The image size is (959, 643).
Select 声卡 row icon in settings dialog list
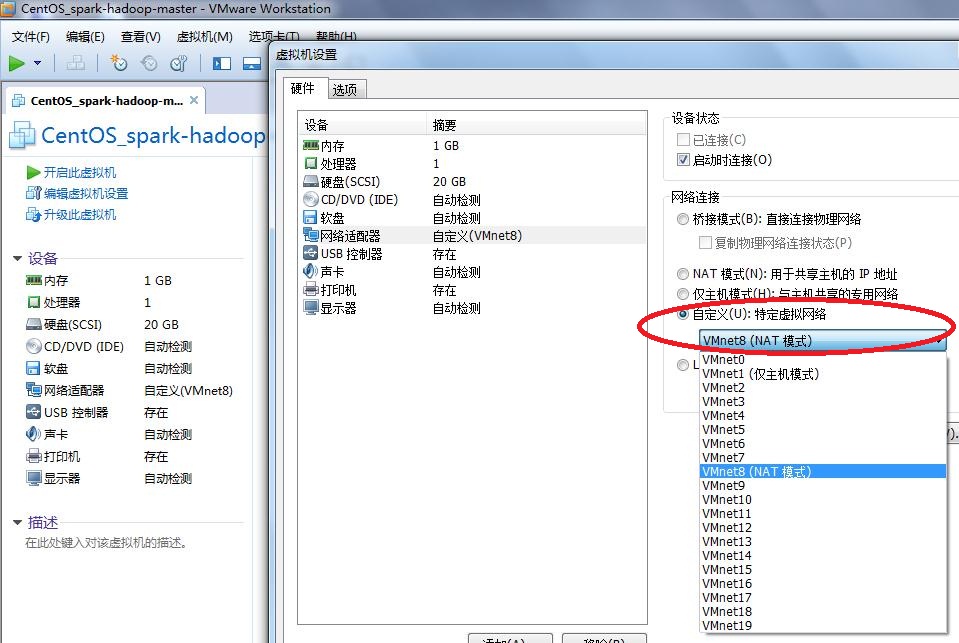(x=310, y=271)
